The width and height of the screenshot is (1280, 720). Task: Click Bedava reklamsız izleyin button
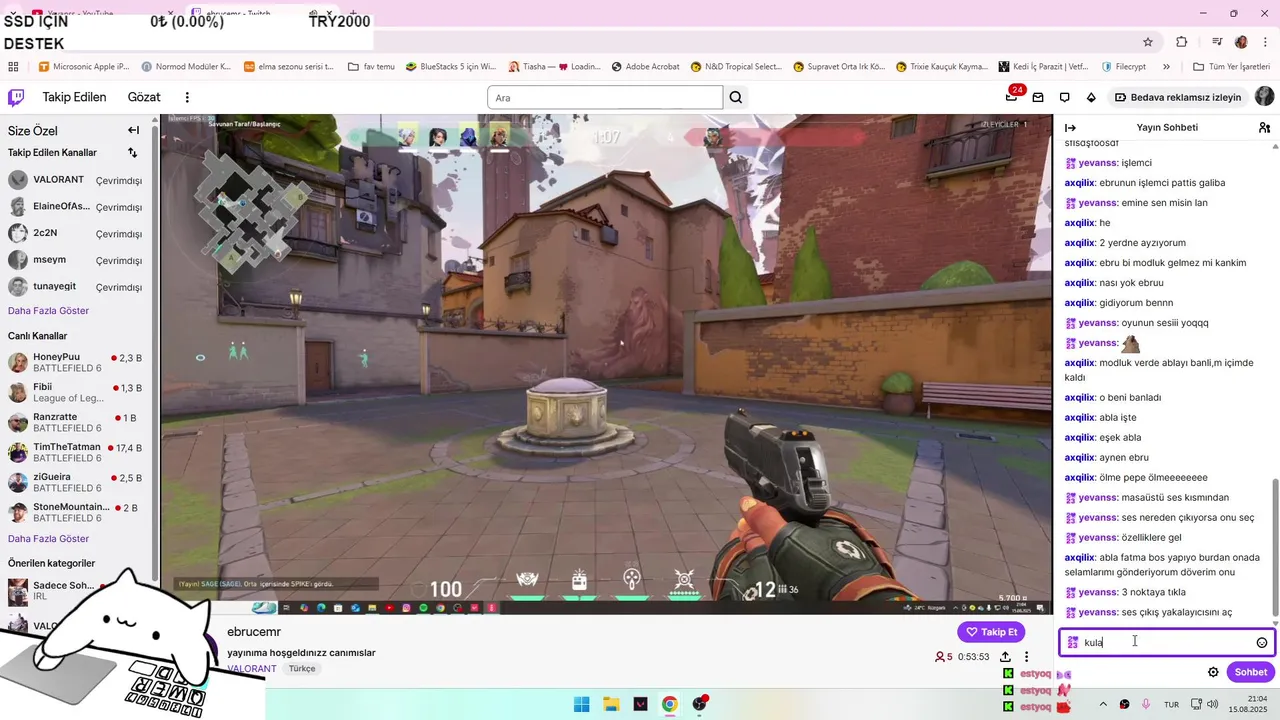tap(1178, 97)
